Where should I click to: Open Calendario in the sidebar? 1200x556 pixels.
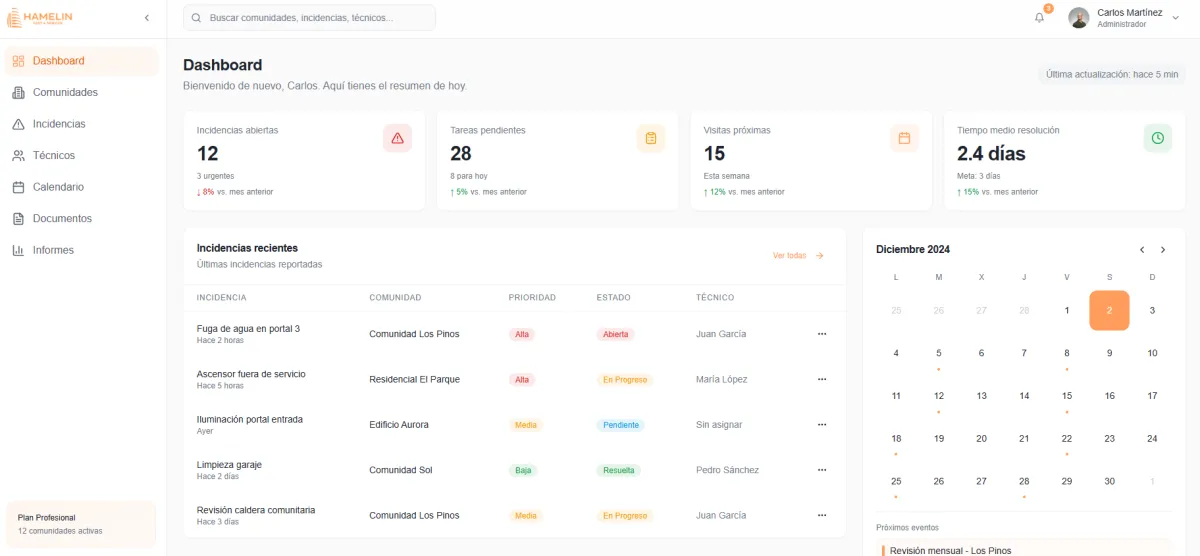tap(82, 187)
